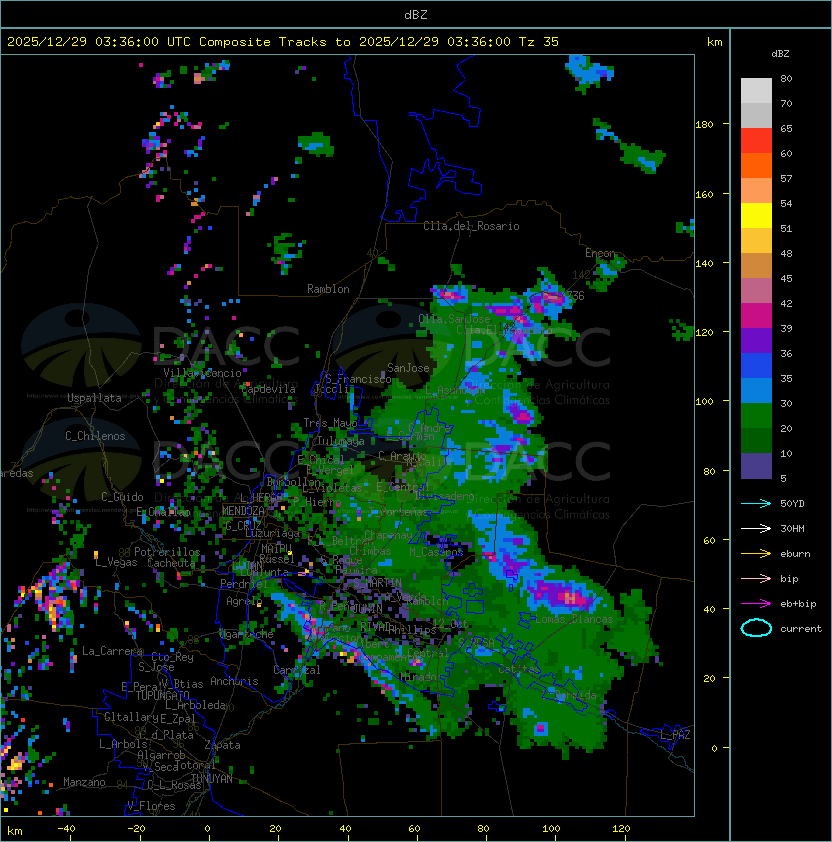Image resolution: width=832 pixels, height=842 pixels.
Task: Click the Zapata label on map
Action: (222, 745)
